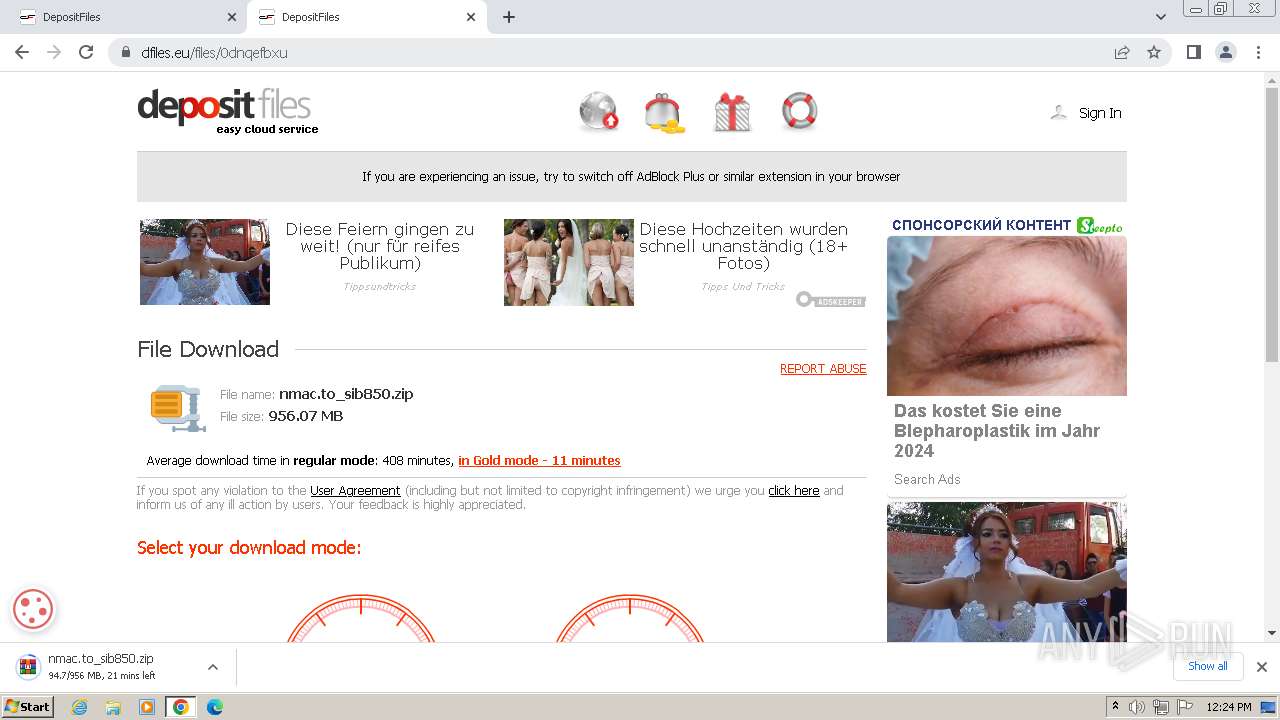The image size is (1280, 720).
Task: Click the Search Ads label
Action: (x=927, y=480)
